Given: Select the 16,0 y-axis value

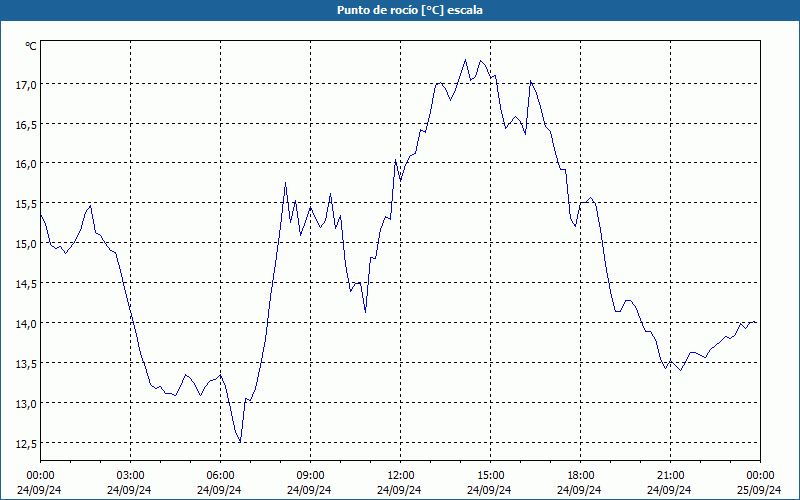Looking at the screenshot, I should tap(26, 164).
